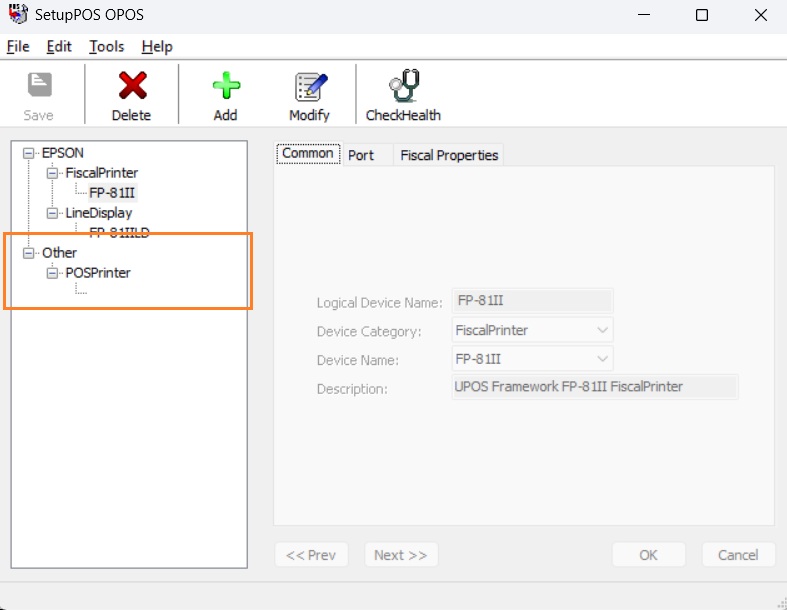The width and height of the screenshot is (787, 610).
Task: Open the Help menu
Action: coord(157,47)
